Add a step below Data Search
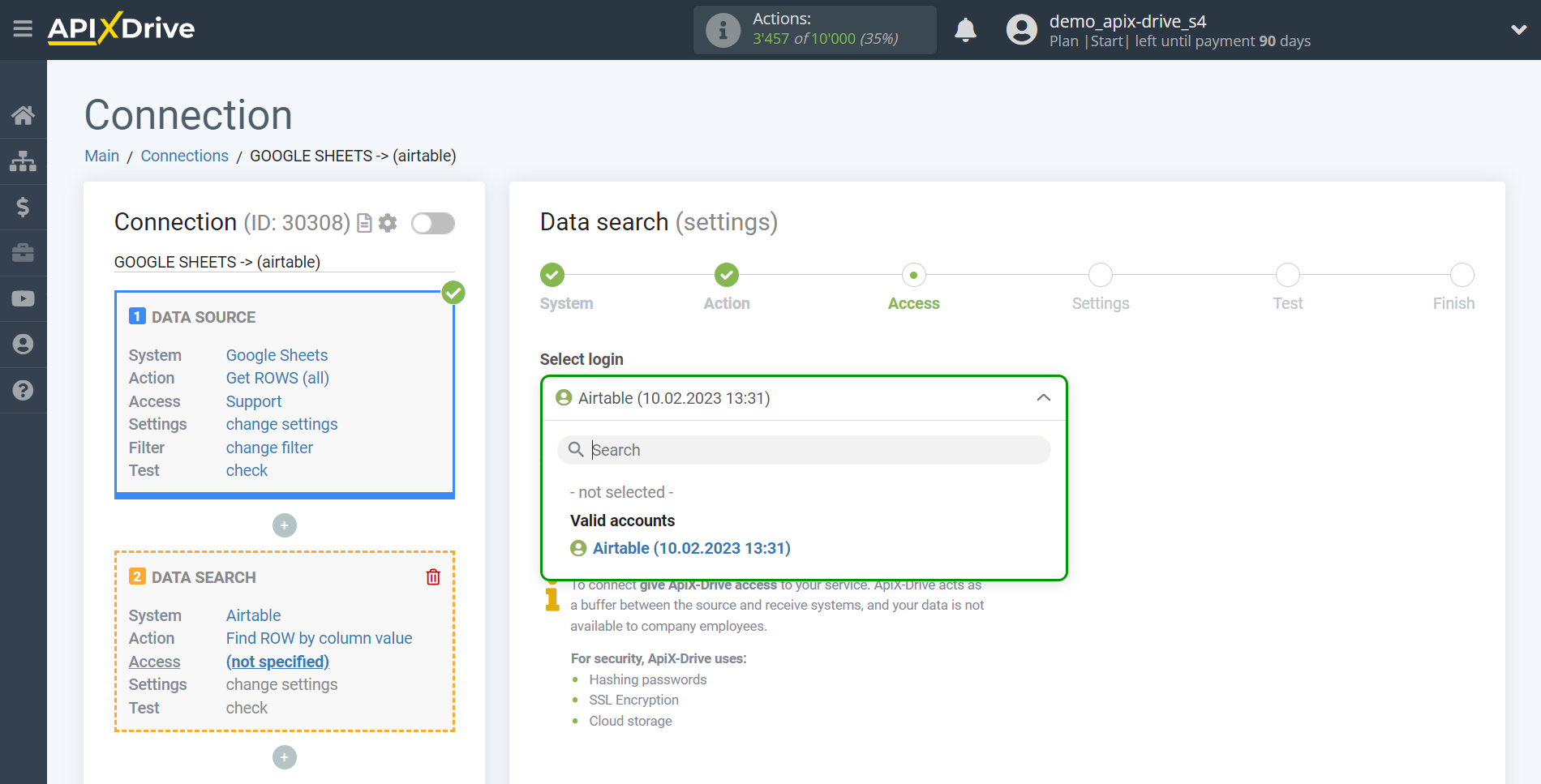Viewport: 1541px width, 784px height. [x=285, y=757]
